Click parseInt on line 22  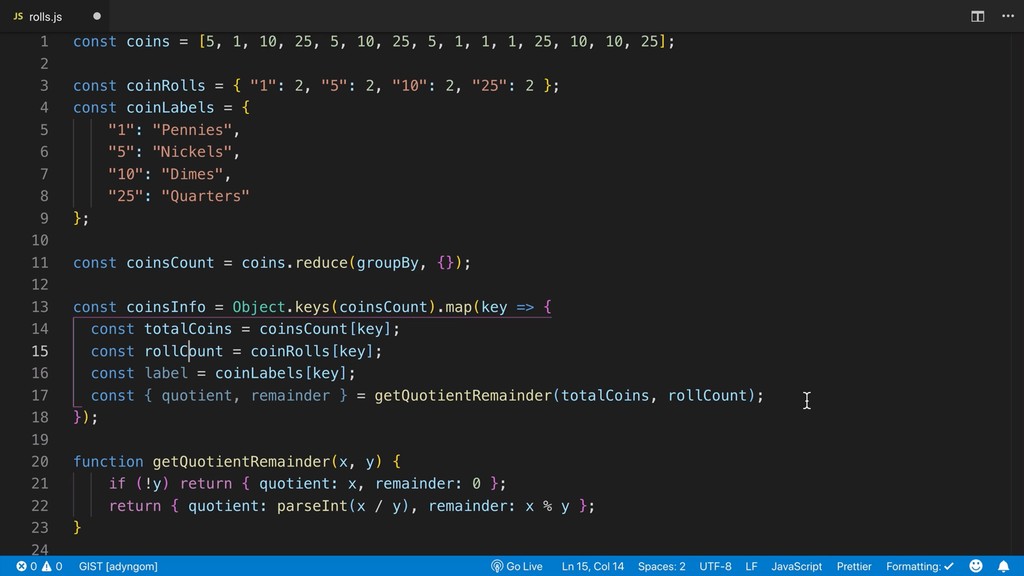[x=312, y=506]
